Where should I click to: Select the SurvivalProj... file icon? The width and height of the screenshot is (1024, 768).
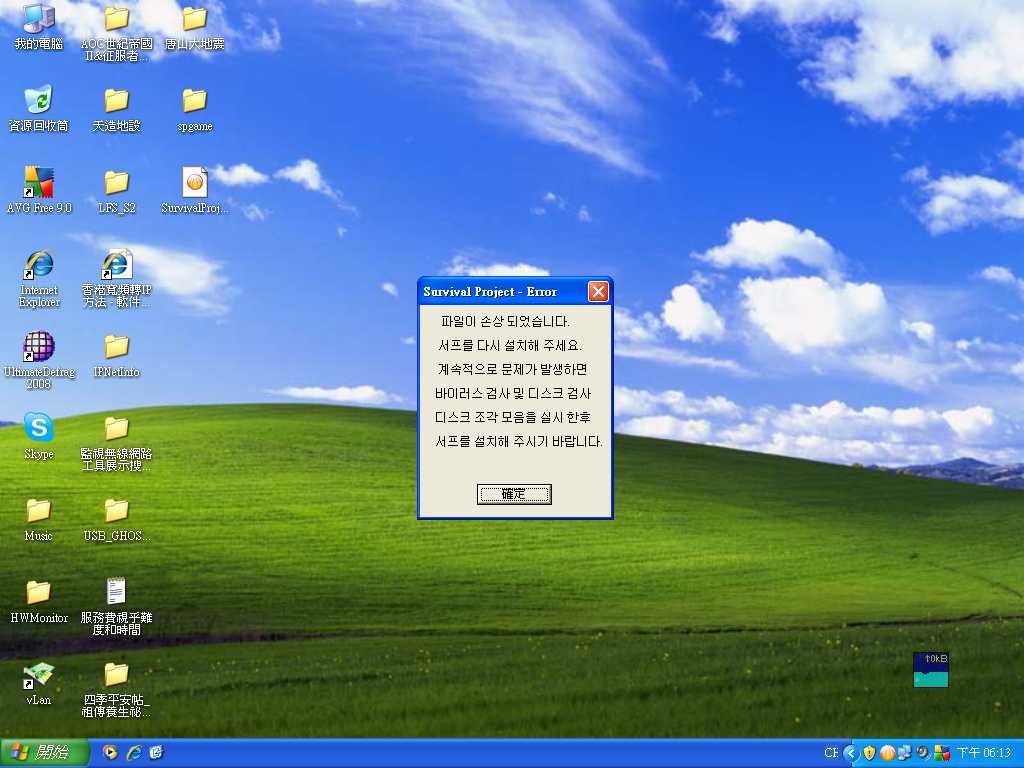pyautogui.click(x=195, y=191)
